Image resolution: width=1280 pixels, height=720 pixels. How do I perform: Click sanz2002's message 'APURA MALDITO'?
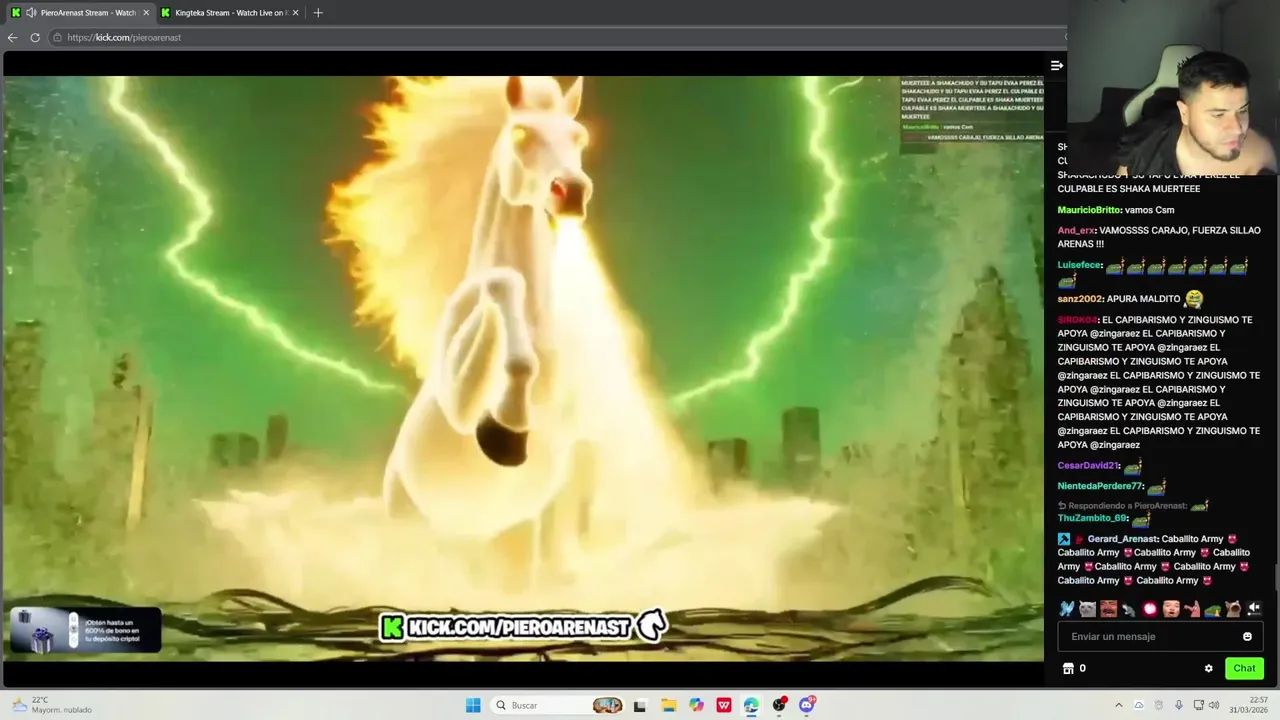pos(1144,299)
